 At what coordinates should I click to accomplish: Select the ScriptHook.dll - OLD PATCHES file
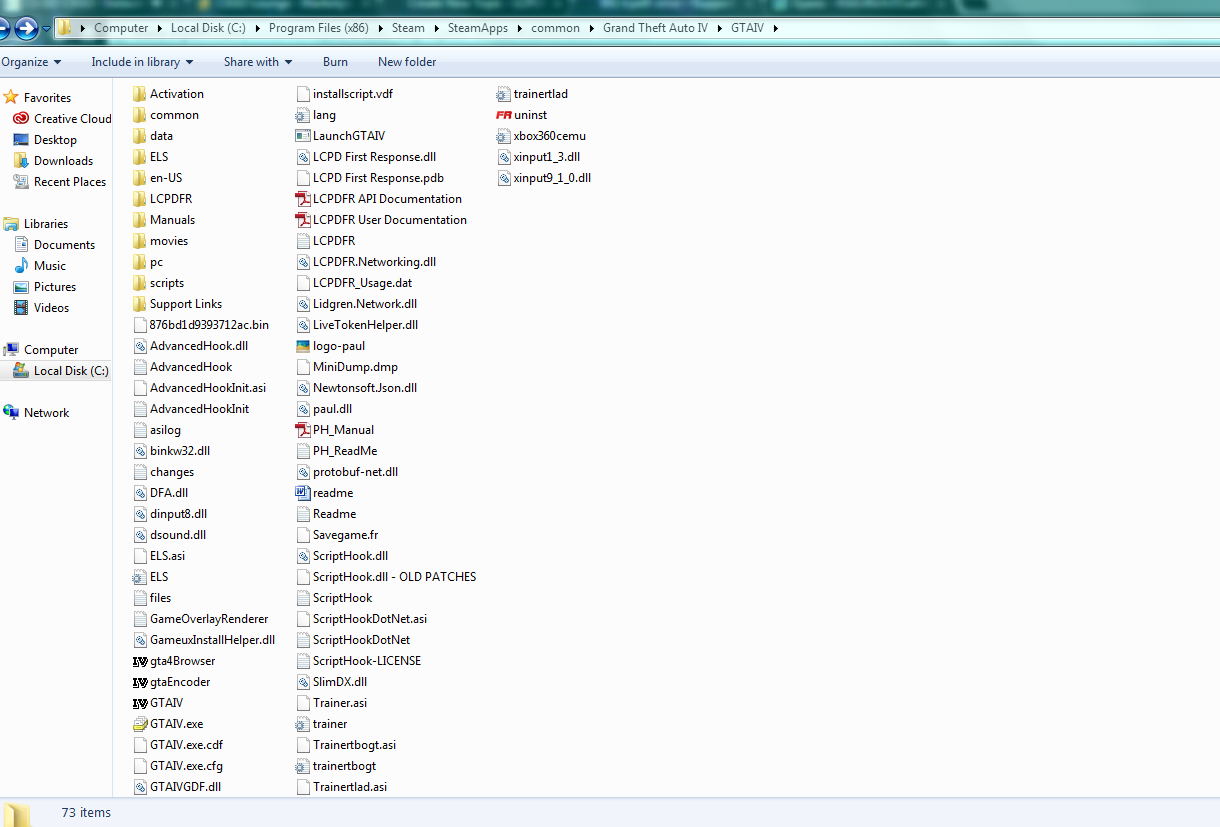click(386, 577)
